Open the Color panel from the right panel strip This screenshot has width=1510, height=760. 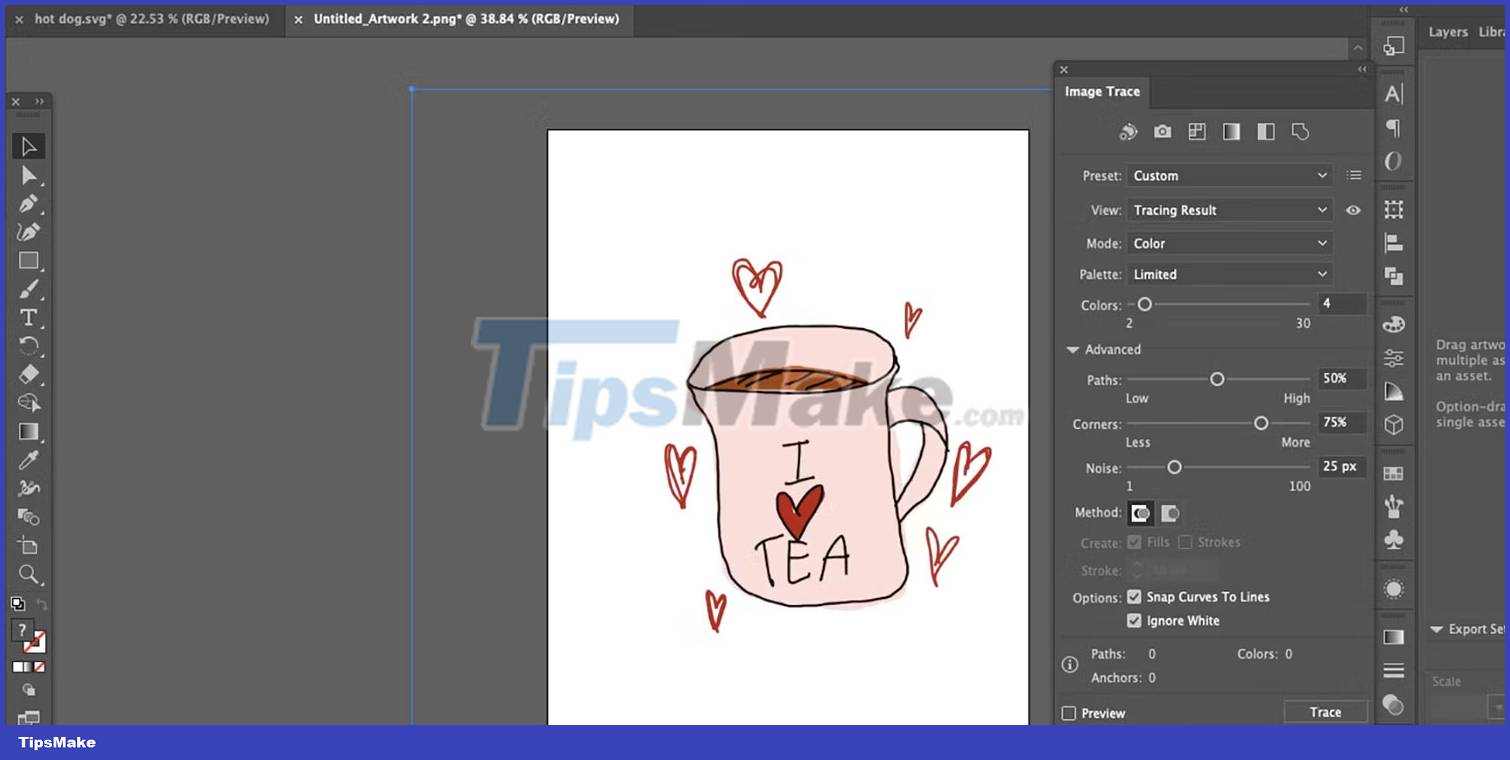1393,323
